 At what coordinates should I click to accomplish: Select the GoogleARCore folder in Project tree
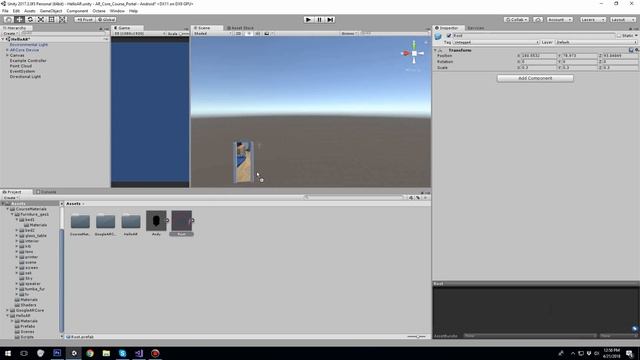[x=29, y=310]
